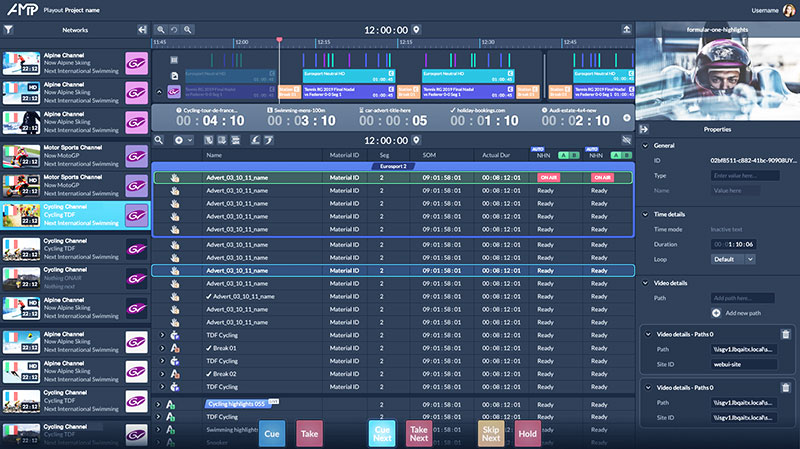Collapse the Time details section
Viewport: 800px width, 449px height.
pyautogui.click(x=644, y=215)
